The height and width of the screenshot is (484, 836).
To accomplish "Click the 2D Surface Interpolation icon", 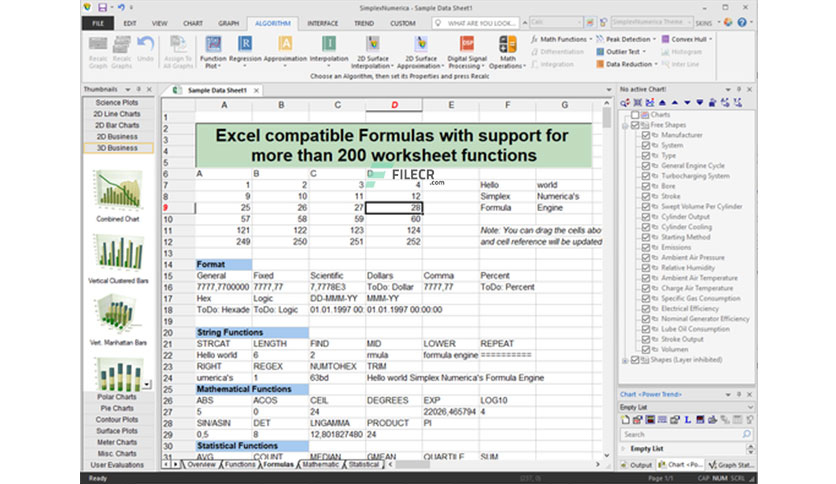I will (372, 44).
